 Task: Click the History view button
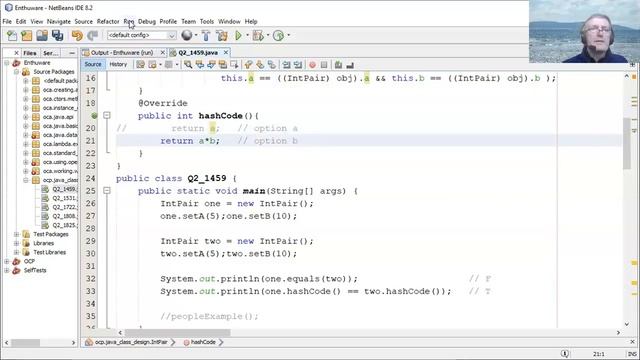click(x=118, y=64)
